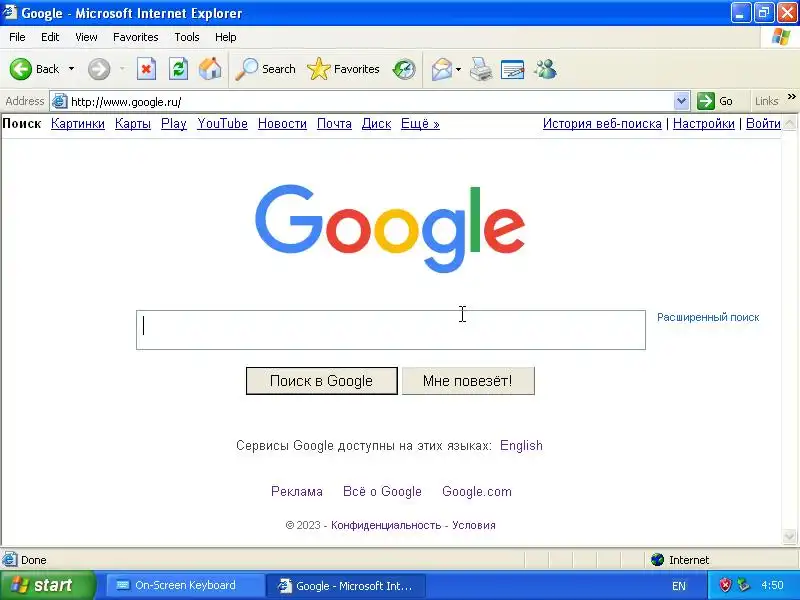800x600 pixels.
Task: Open the File menu
Action: coord(17,37)
